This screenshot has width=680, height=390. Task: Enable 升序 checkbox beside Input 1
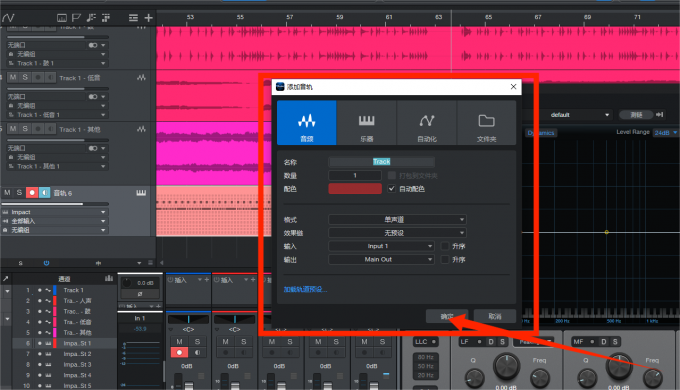[445, 246]
